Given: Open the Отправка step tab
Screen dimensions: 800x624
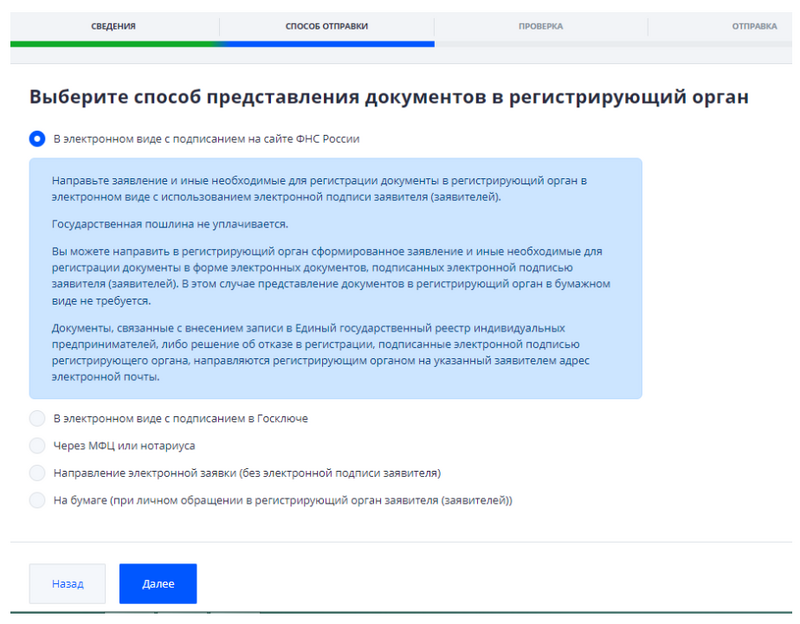Looking at the screenshot, I should [754, 26].
